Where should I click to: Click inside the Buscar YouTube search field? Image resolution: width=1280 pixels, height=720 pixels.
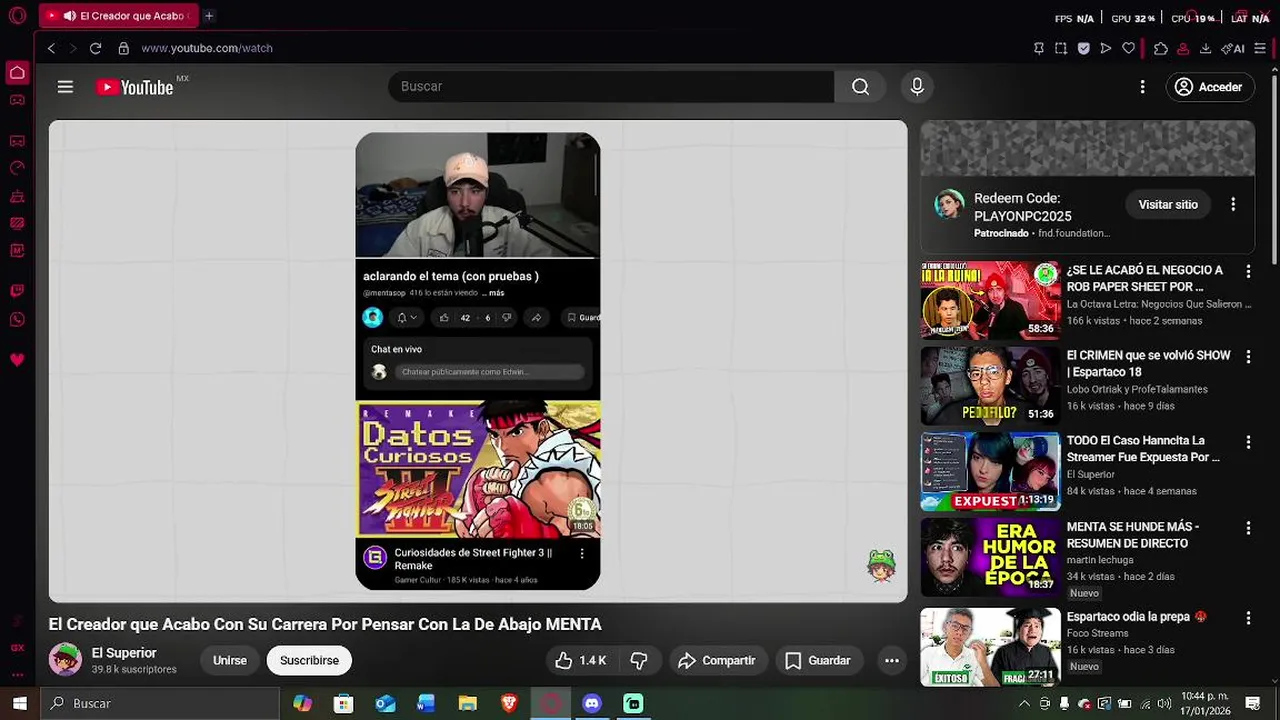pyautogui.click(x=610, y=87)
